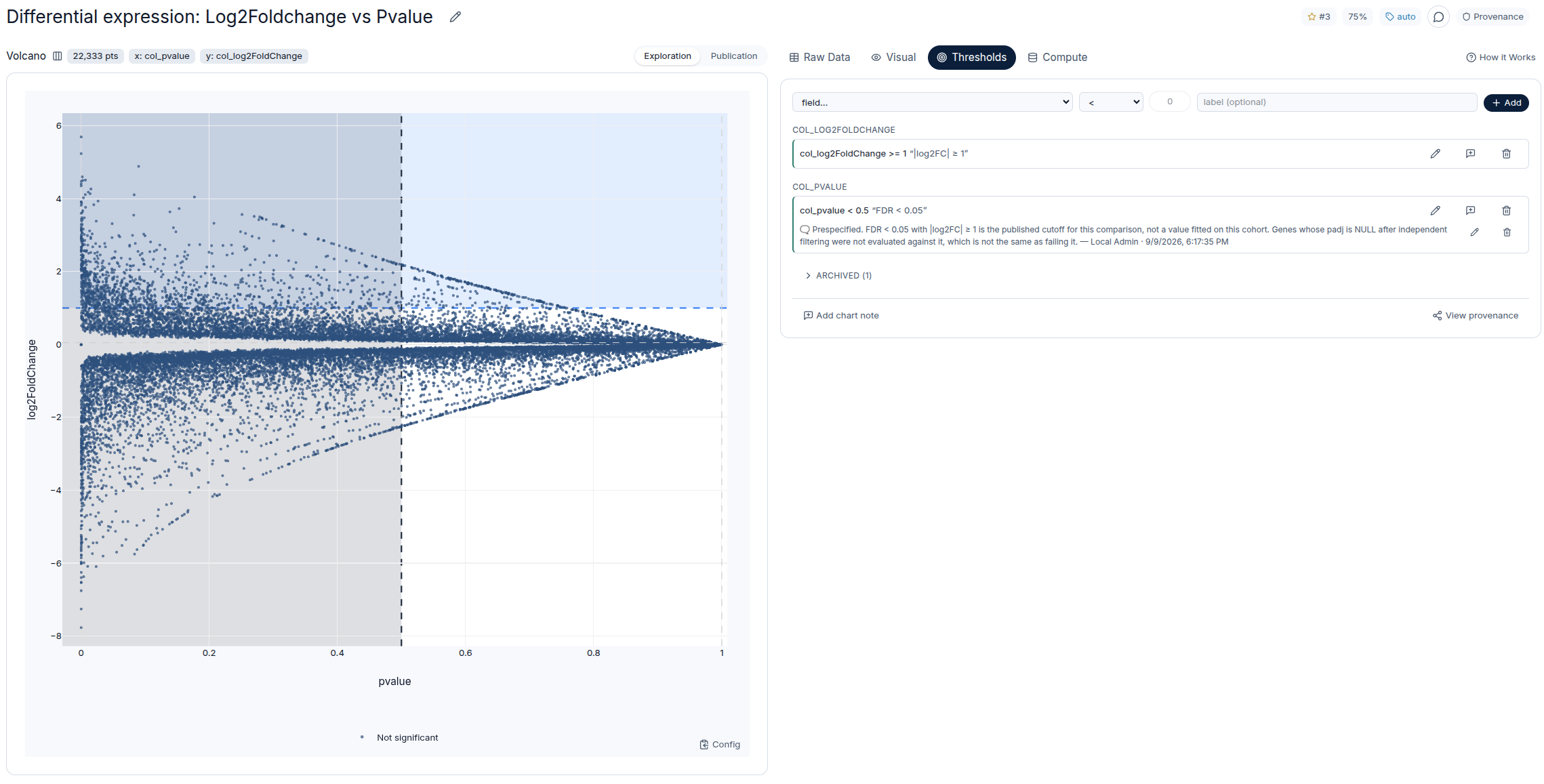The height and width of the screenshot is (784, 1544).
Task: Open How it Works help
Action: 1501,58
